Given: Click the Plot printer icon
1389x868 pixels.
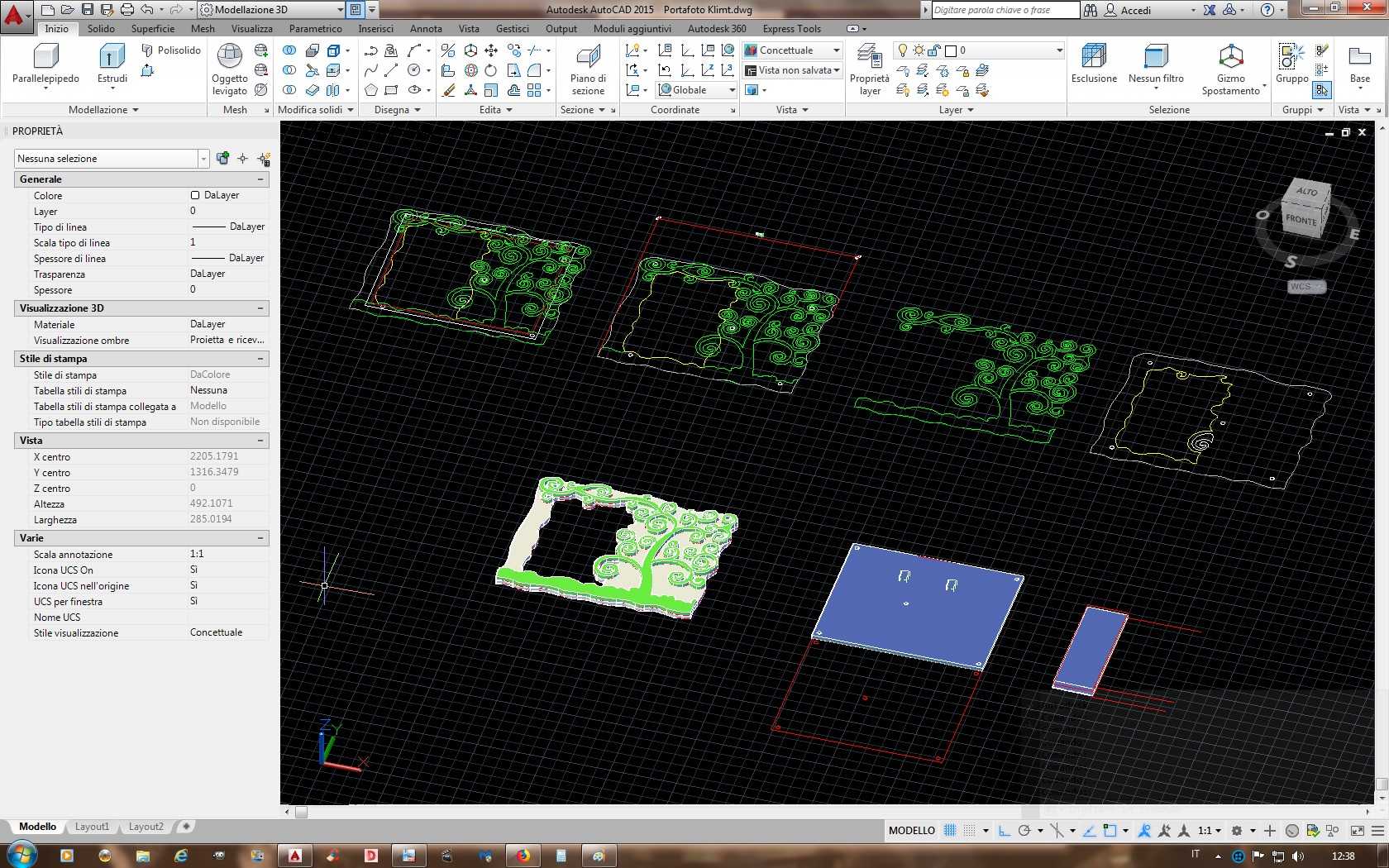Looking at the screenshot, I should coord(127,10).
